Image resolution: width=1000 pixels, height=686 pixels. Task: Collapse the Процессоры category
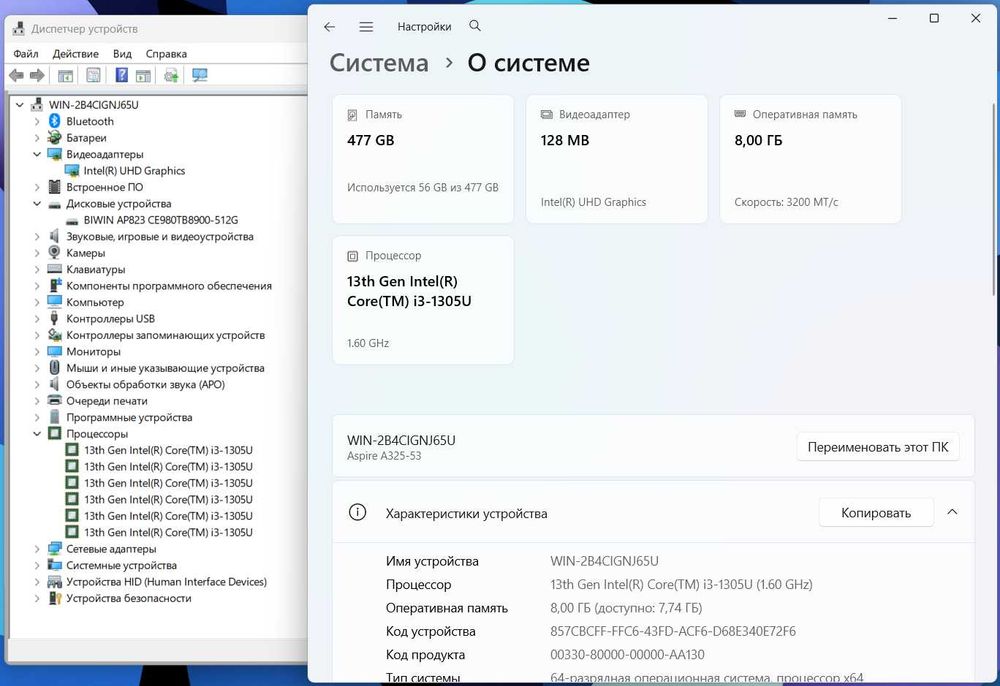pyautogui.click(x=36, y=434)
